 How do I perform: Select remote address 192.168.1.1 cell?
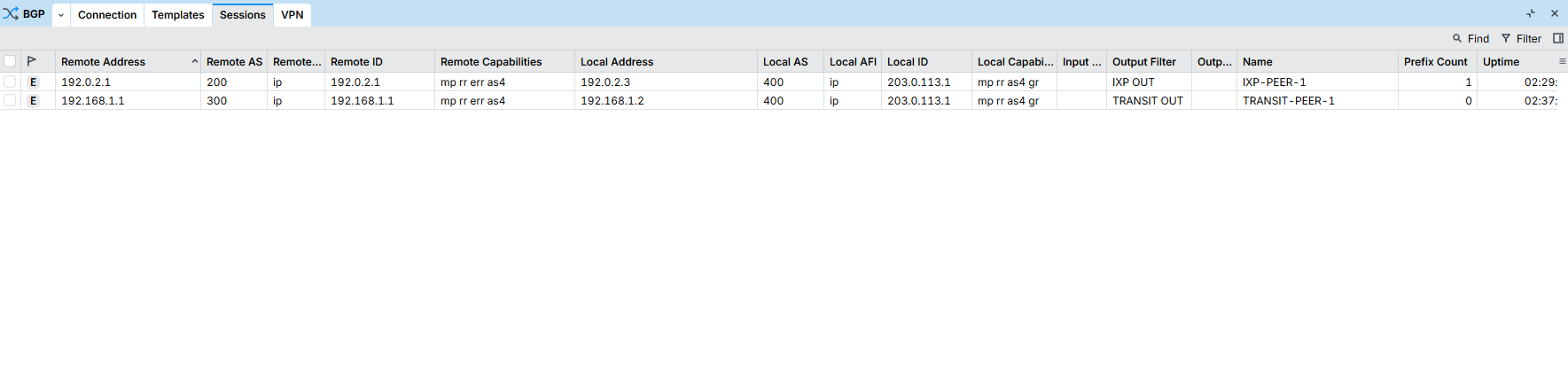point(128,101)
